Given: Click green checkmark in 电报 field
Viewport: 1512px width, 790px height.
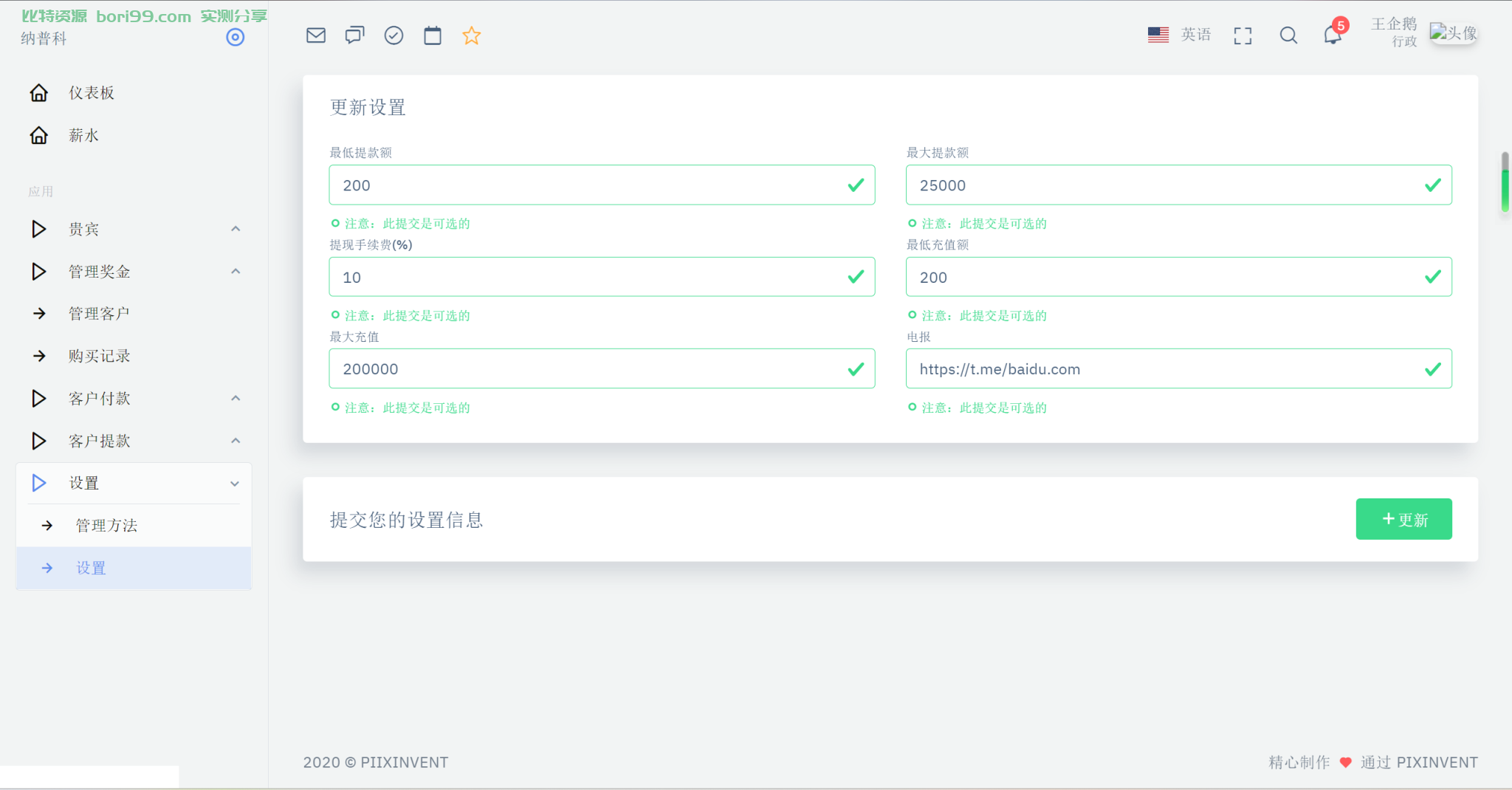Looking at the screenshot, I should (1432, 368).
